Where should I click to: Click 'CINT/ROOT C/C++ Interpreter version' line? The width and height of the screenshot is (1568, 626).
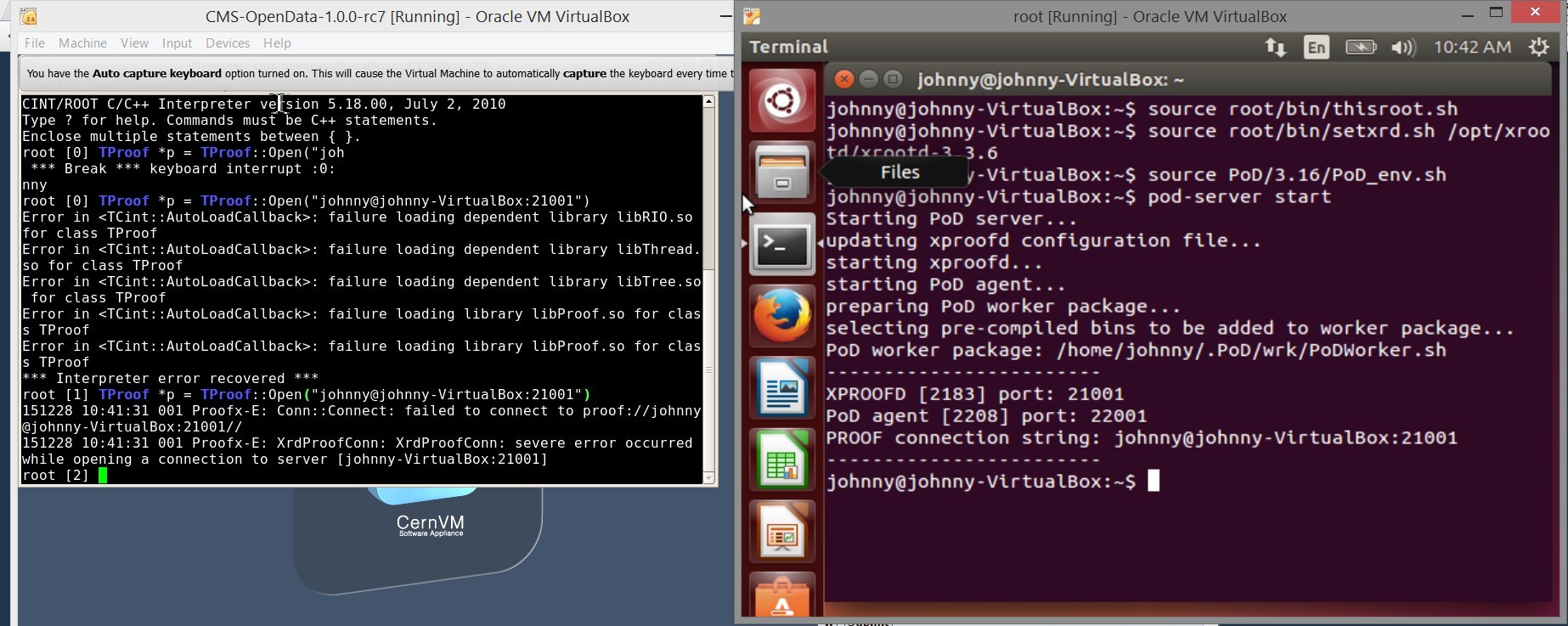tap(264, 104)
